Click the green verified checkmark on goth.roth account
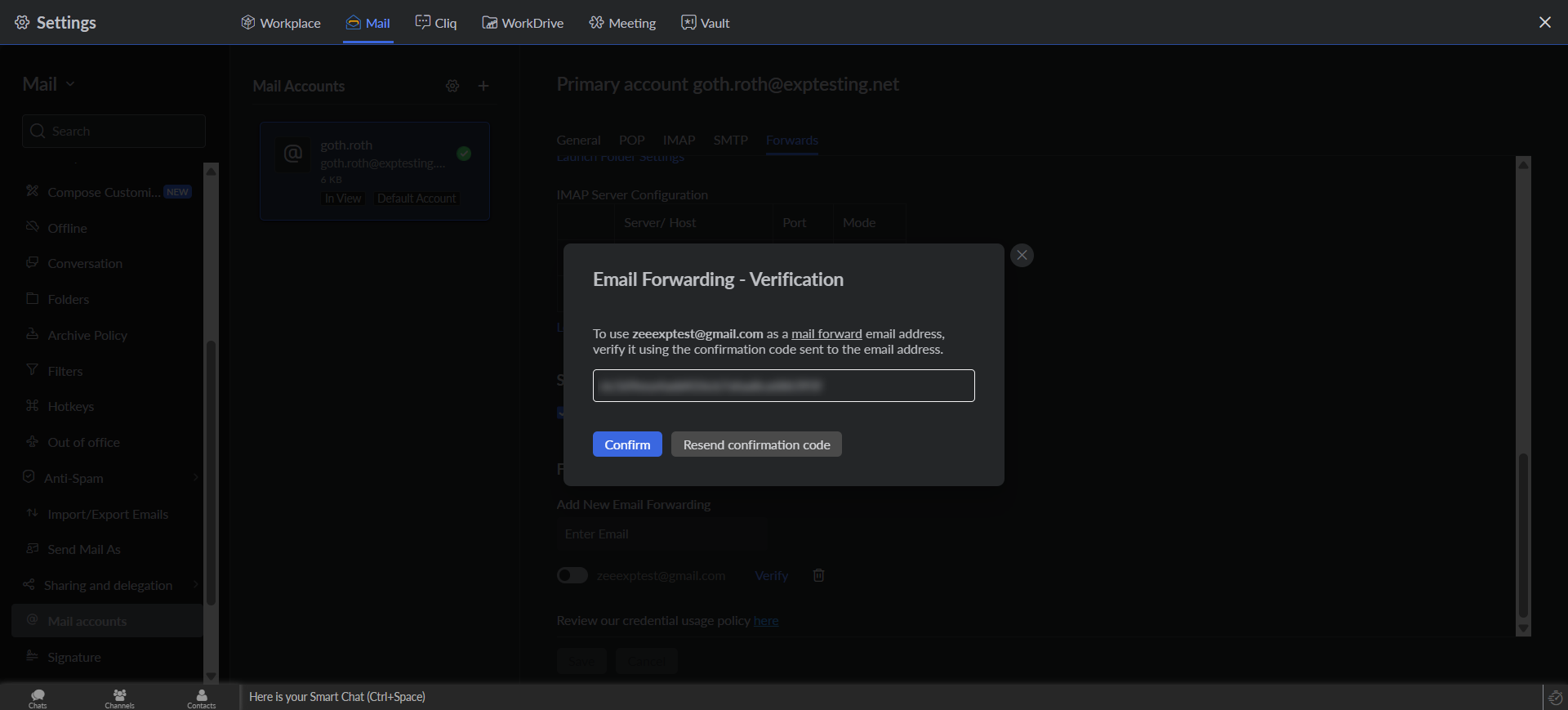Viewport: 1568px width, 710px height. coord(464,154)
